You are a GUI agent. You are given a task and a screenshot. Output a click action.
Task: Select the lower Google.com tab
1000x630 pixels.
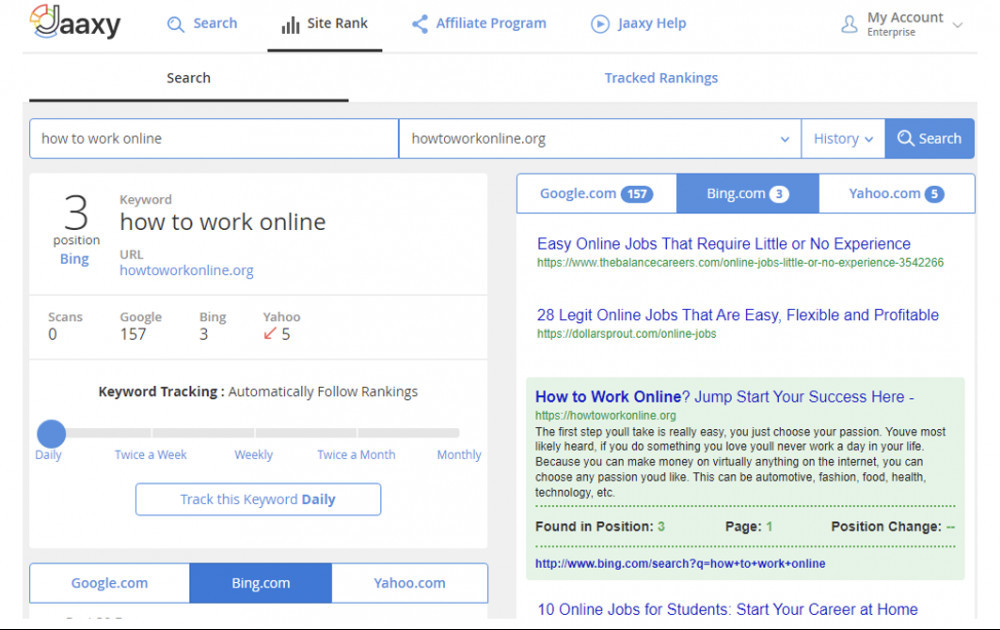pyautogui.click(x=110, y=583)
